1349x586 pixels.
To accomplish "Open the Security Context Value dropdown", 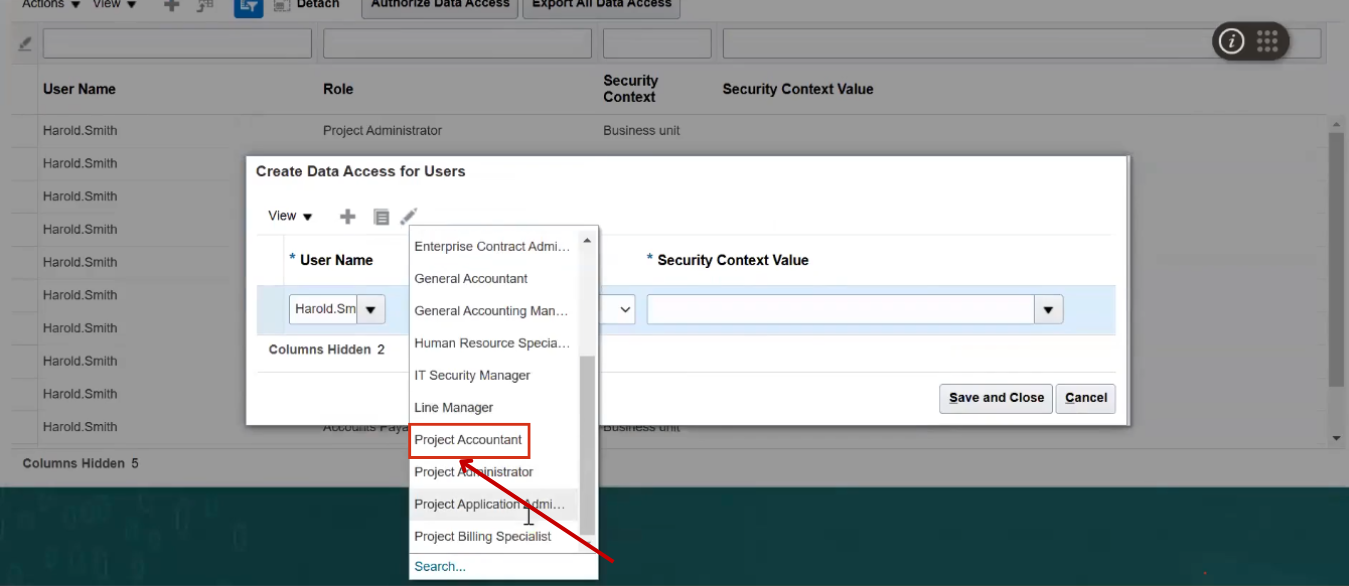I will point(1048,309).
